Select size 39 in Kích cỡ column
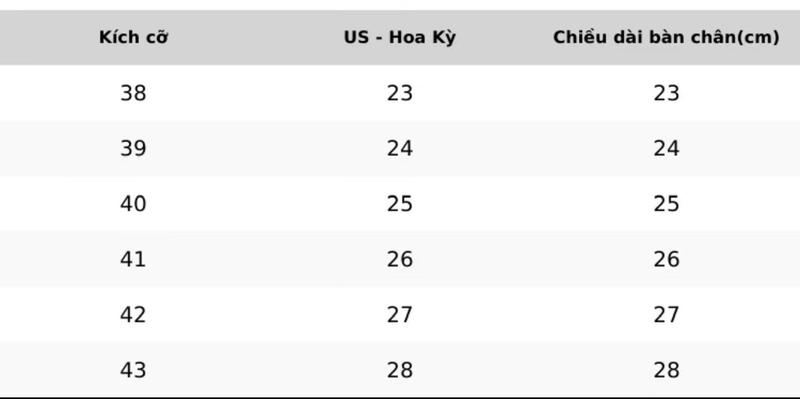The height and width of the screenshot is (399, 800). pos(133,148)
